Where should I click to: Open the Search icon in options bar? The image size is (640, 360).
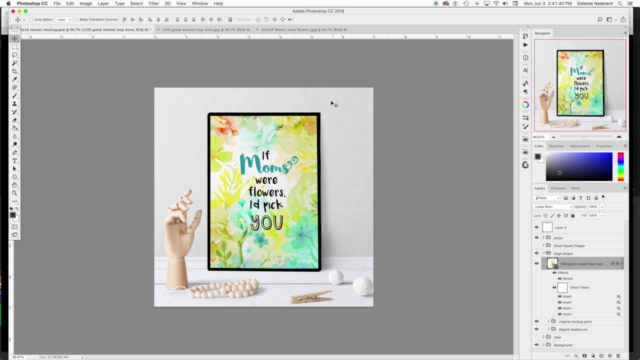point(600,19)
